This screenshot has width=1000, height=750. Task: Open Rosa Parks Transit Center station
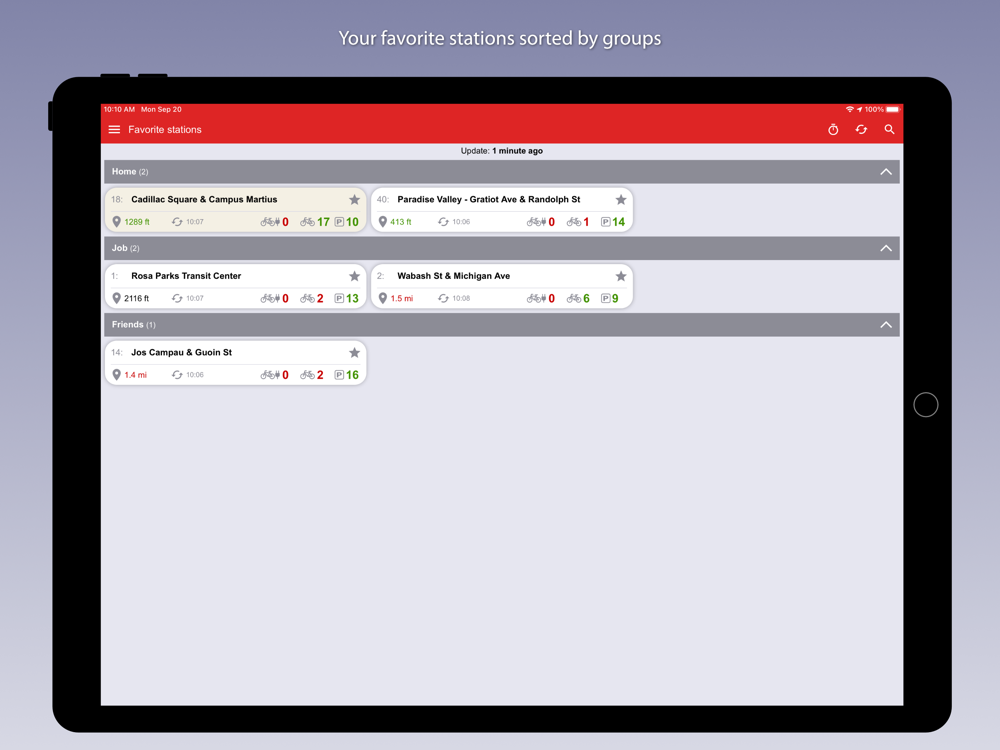click(x=235, y=286)
